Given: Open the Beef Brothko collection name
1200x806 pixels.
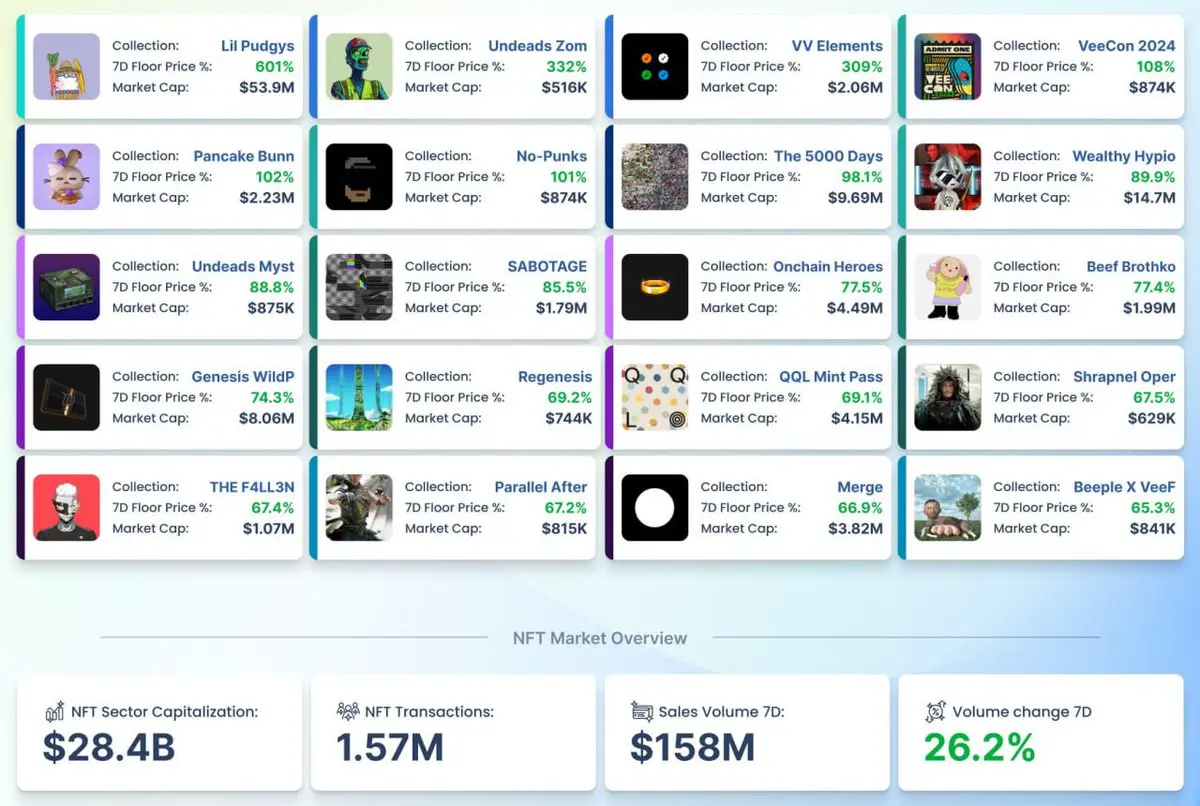Looking at the screenshot, I should tap(1131, 266).
